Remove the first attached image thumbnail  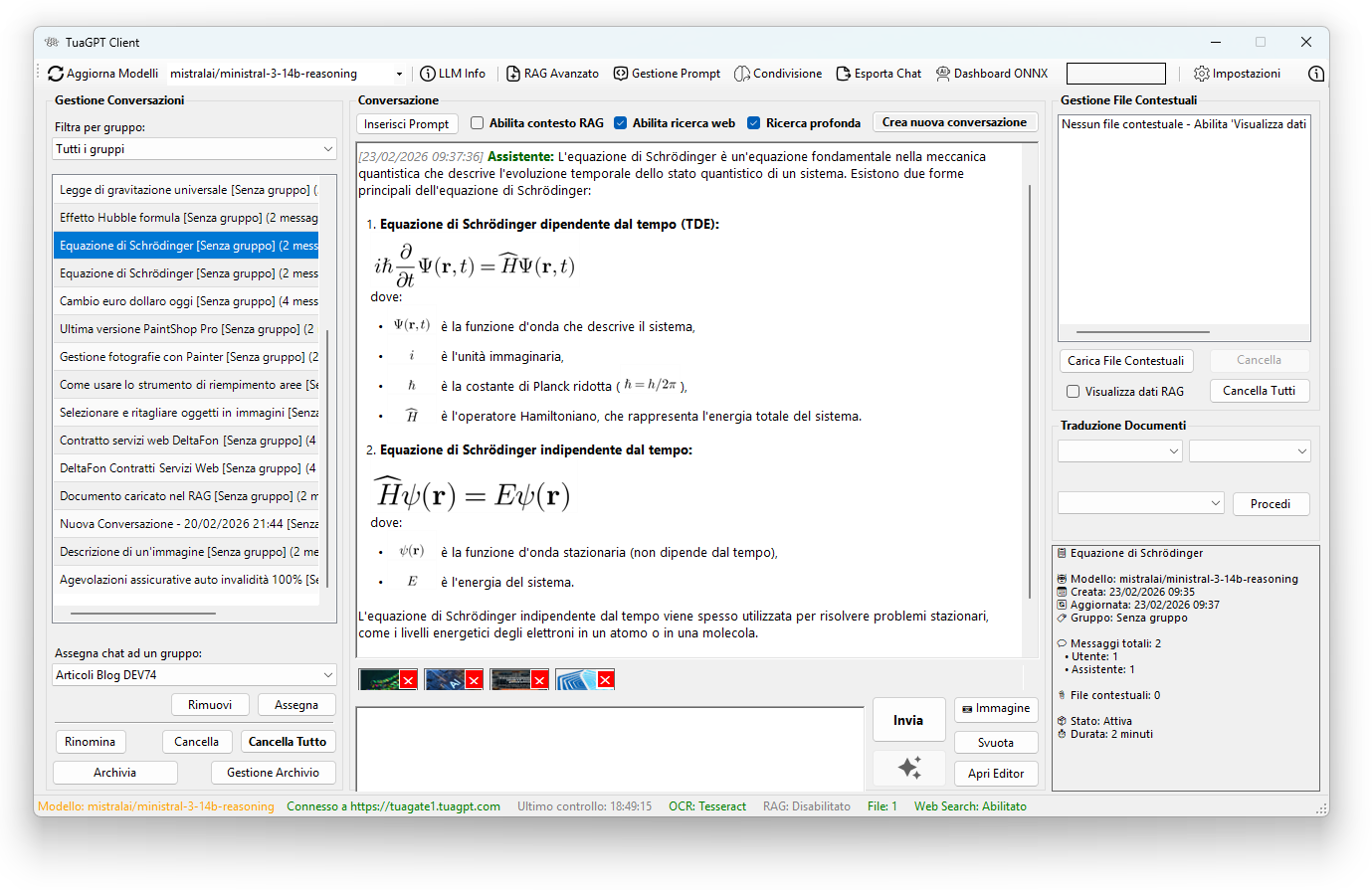pos(408,681)
